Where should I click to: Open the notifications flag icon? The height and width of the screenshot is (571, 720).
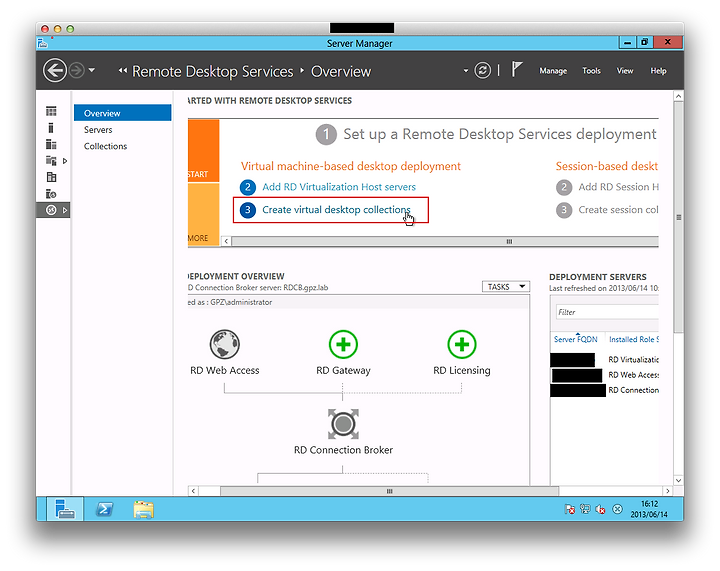517,69
